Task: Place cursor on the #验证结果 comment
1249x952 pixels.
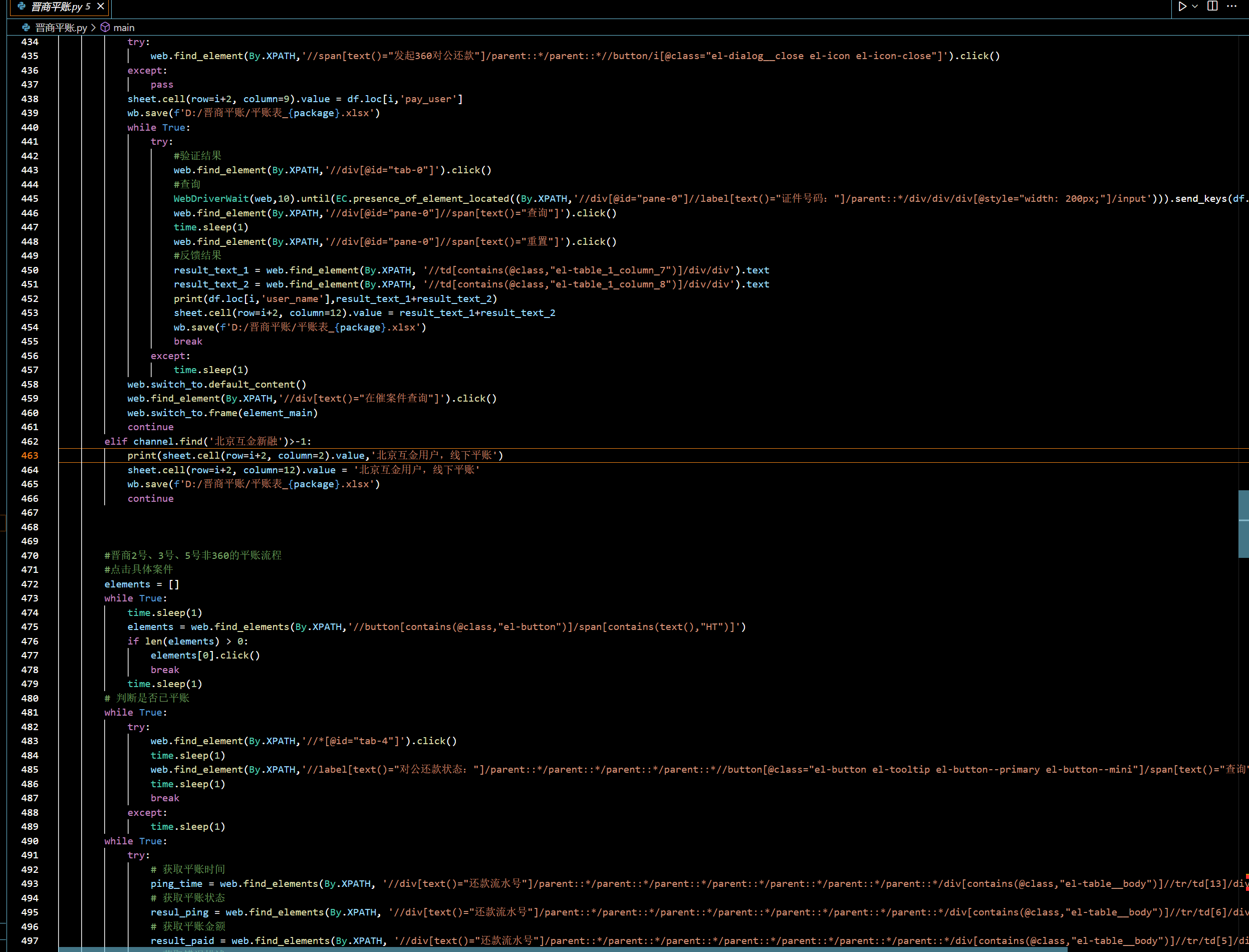Action: point(197,156)
